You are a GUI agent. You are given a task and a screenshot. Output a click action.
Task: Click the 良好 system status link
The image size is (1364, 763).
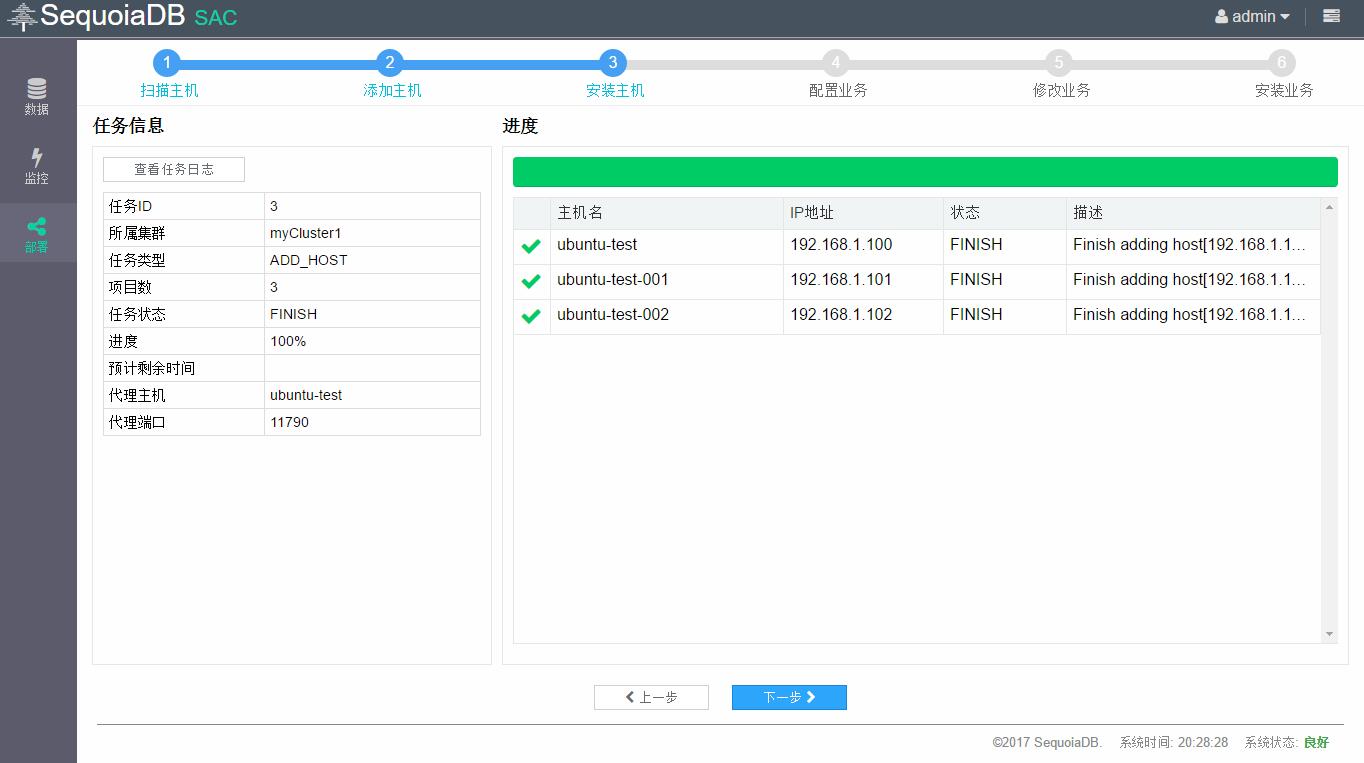click(1316, 742)
